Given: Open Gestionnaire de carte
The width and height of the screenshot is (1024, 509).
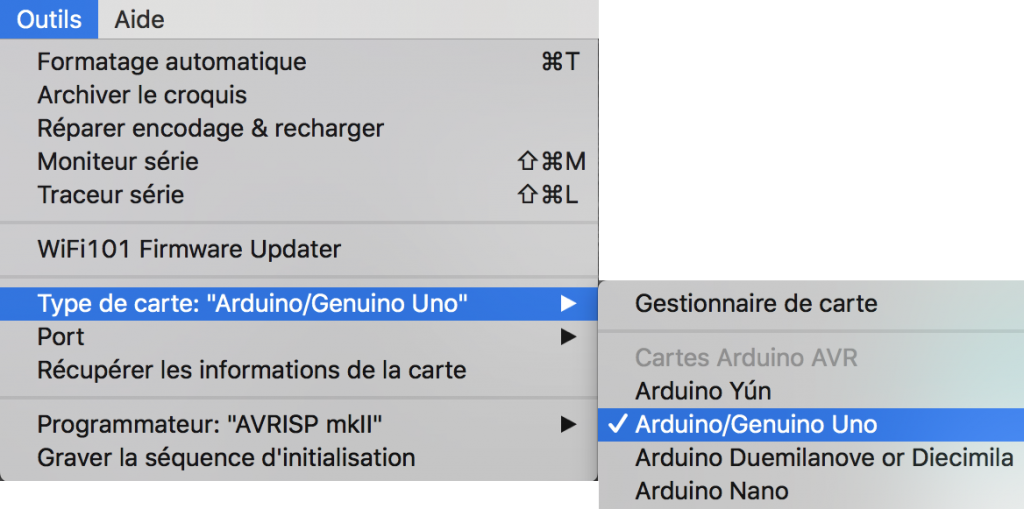Looking at the screenshot, I should tap(756, 303).
